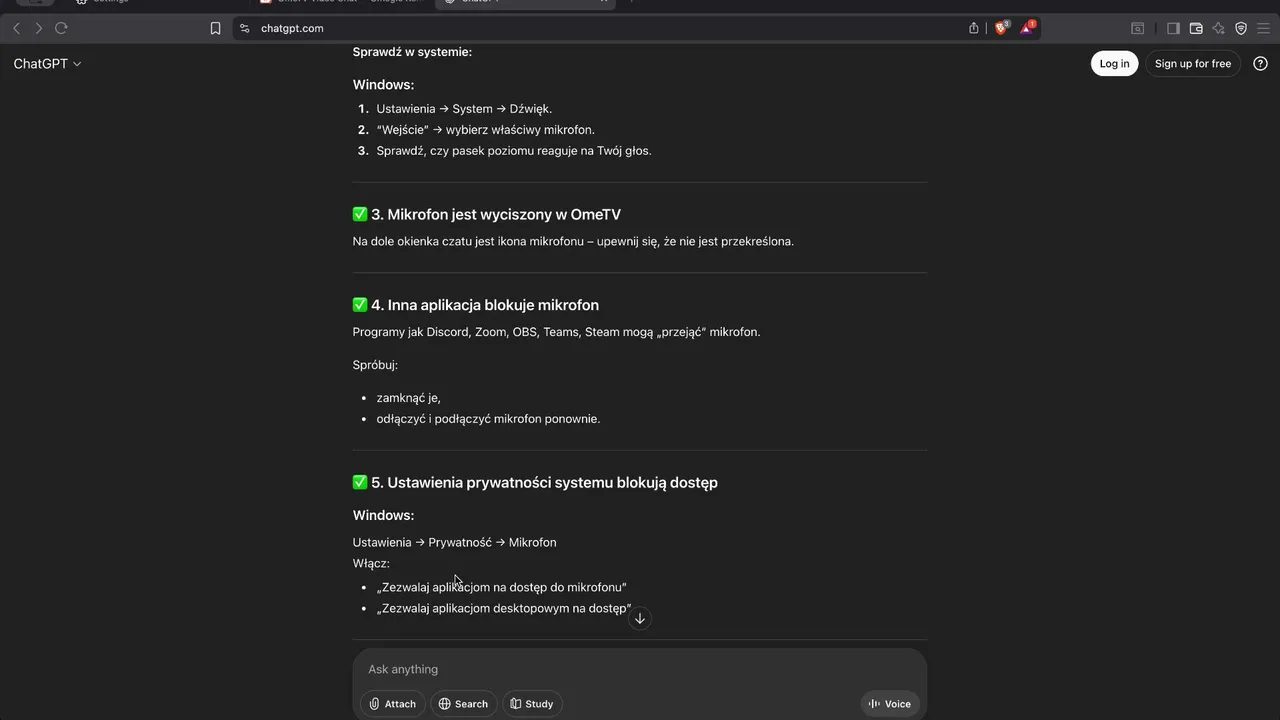Screen dimensions: 1280x720
Task: Select Study mode in the composer
Action: pos(531,704)
